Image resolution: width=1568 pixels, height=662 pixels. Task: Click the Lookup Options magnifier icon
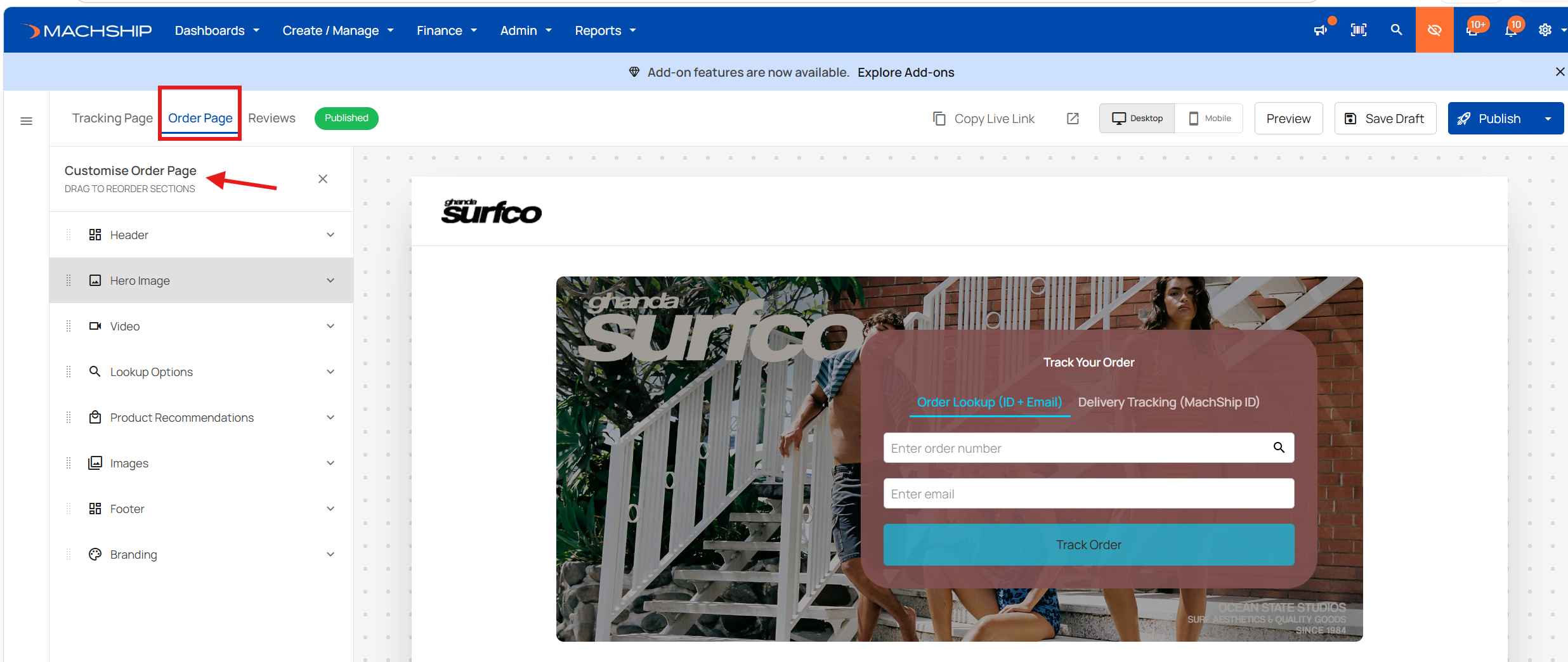95,372
